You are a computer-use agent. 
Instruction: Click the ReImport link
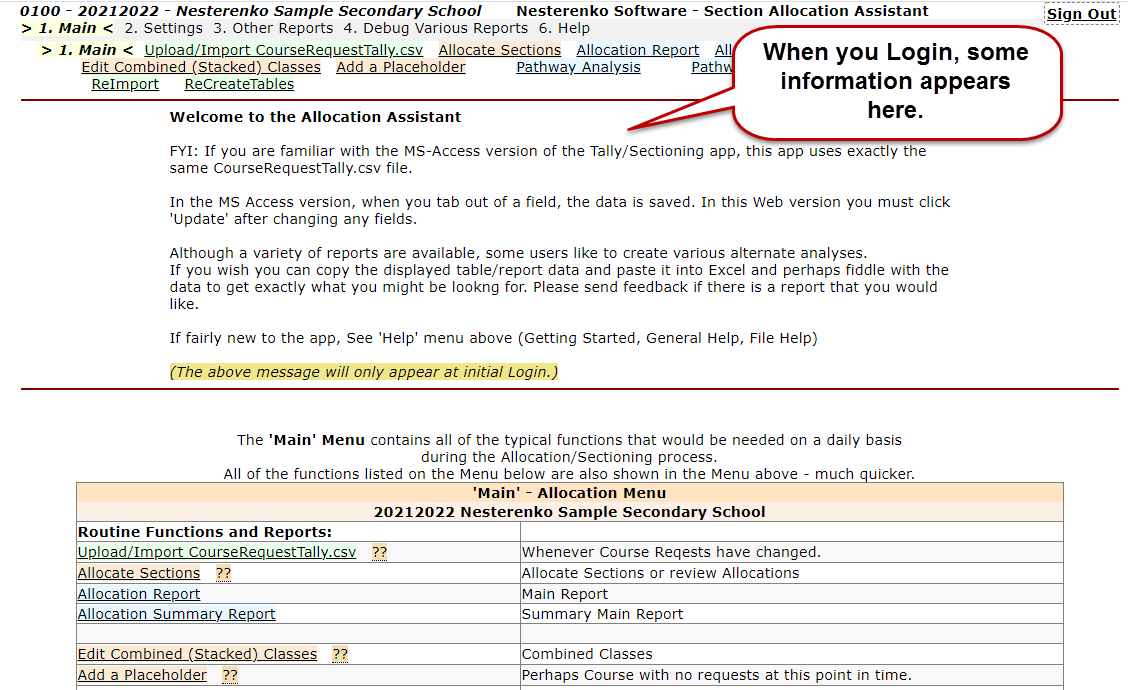(125, 84)
